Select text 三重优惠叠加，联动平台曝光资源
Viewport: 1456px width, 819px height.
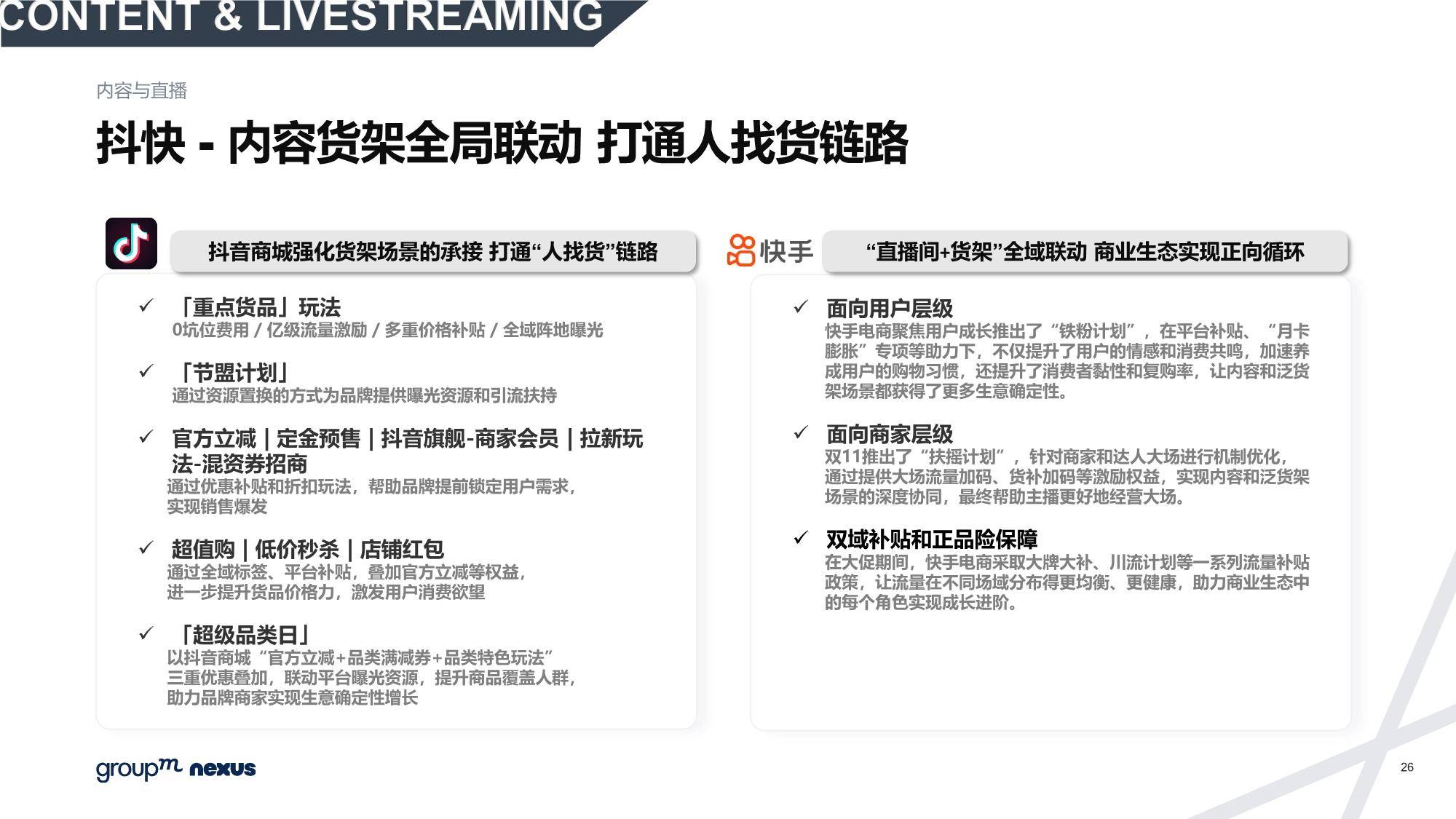pos(371,678)
